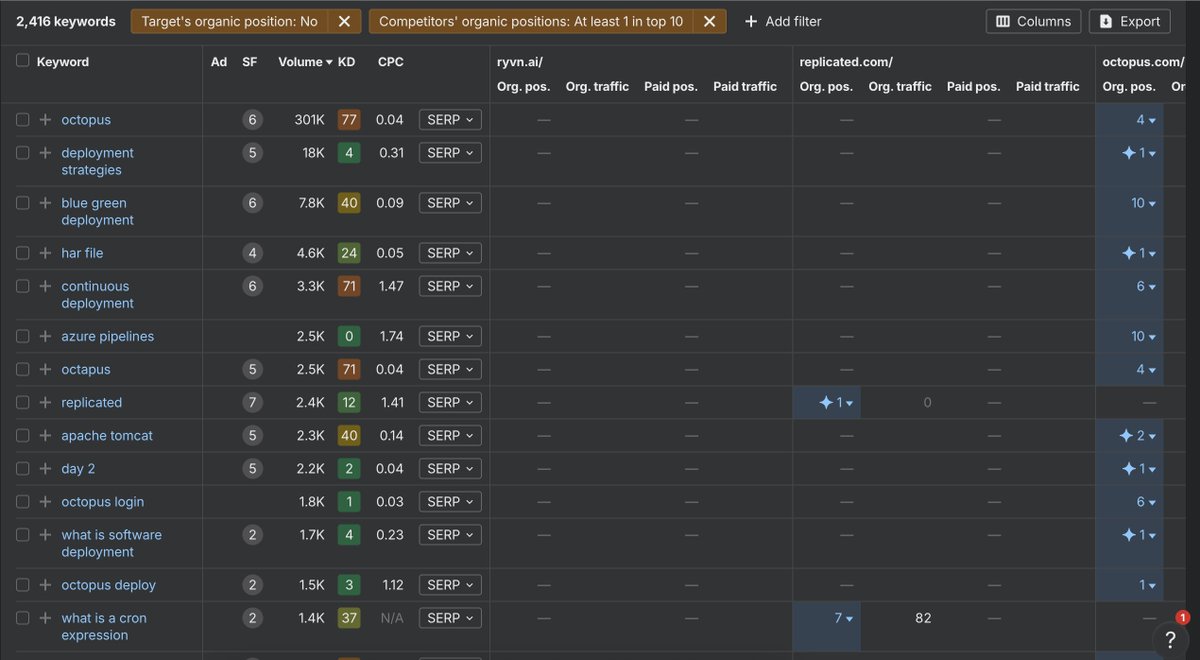The image size is (1200, 660).
Task: Add blue green deployment with plus icon
Action: [x=45, y=203]
